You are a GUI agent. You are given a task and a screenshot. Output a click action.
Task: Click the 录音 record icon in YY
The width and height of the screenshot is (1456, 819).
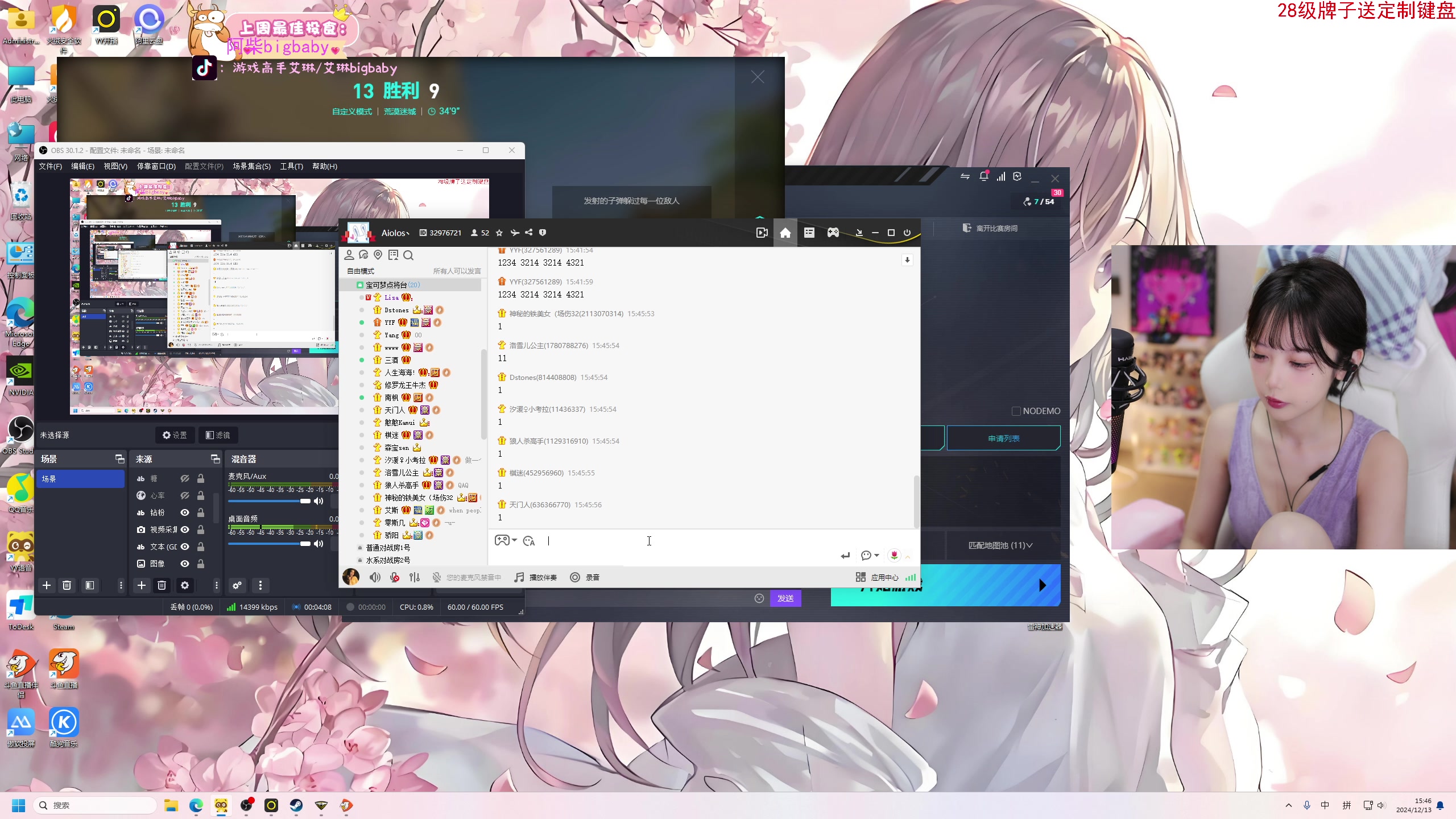click(585, 577)
